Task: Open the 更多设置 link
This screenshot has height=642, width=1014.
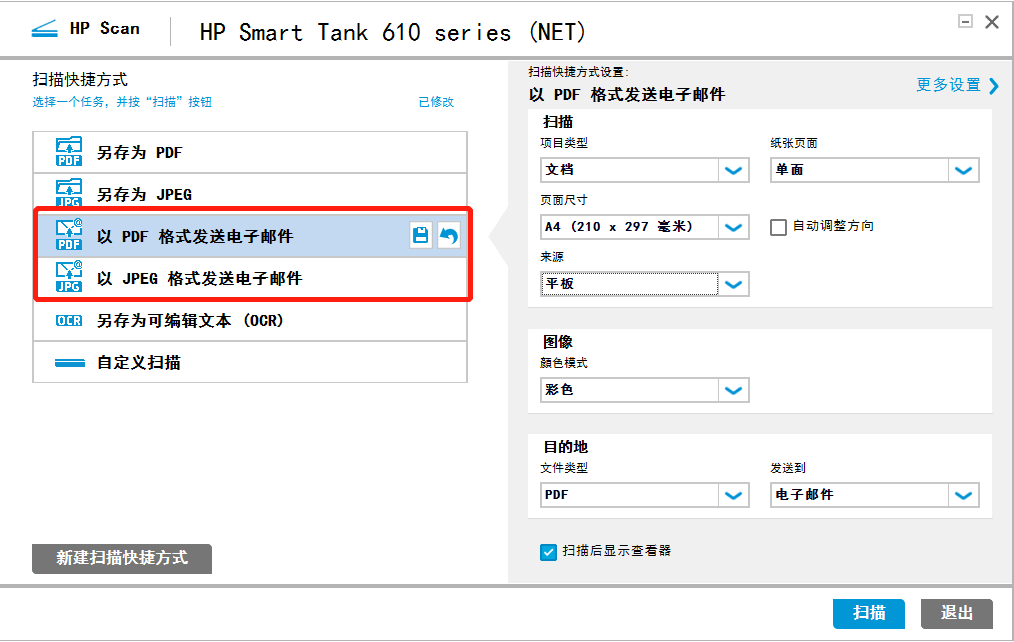Action: pyautogui.click(x=957, y=85)
